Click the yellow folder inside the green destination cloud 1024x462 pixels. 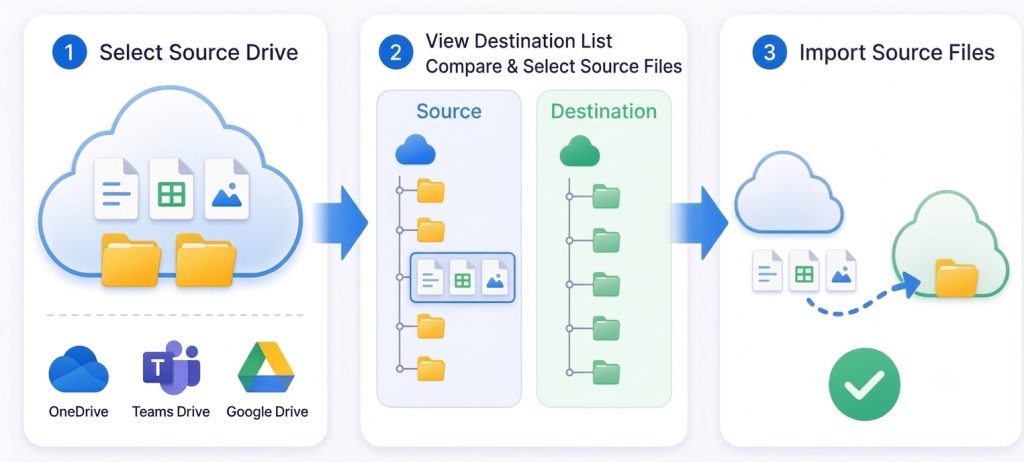pyautogui.click(x=957, y=277)
